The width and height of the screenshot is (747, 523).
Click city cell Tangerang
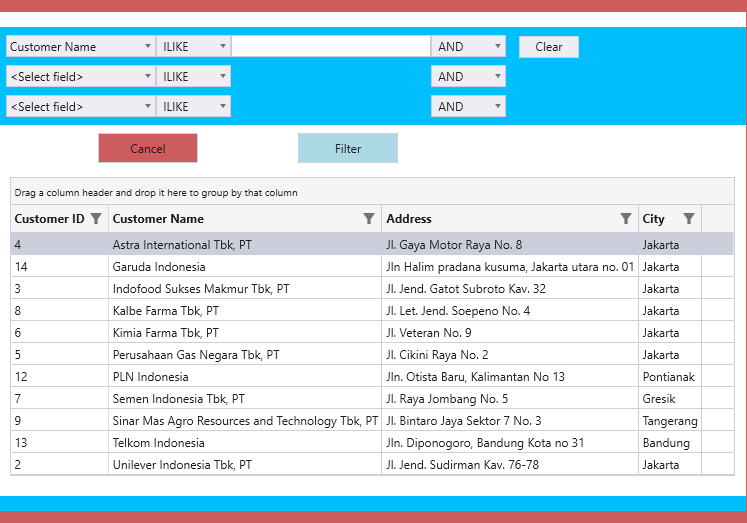point(670,421)
